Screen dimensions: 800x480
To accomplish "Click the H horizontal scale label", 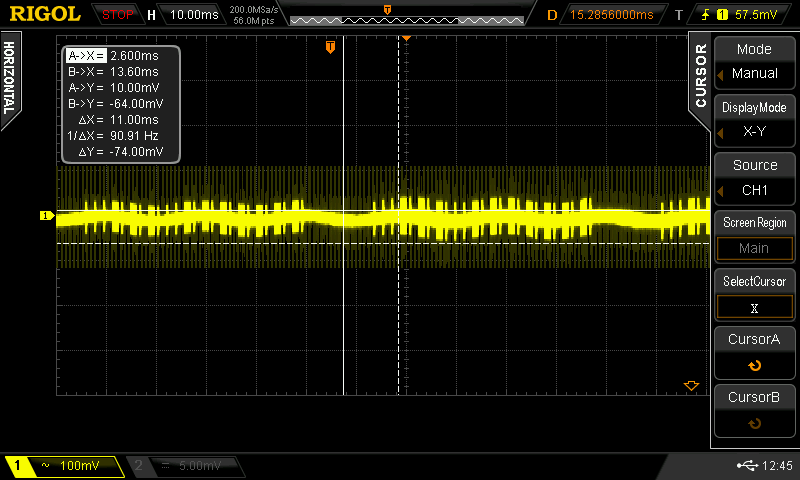I will (x=151, y=15).
